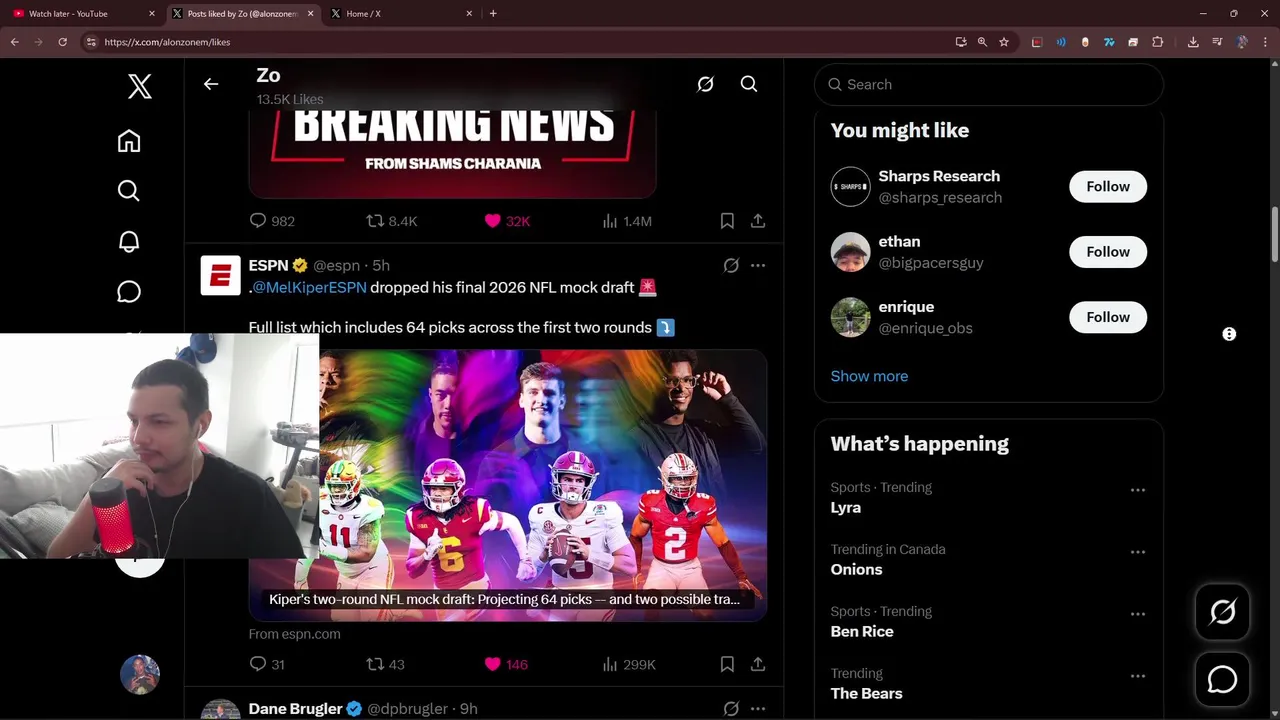
Task: Open more options on Dane Brugler's post
Action: tap(758, 708)
